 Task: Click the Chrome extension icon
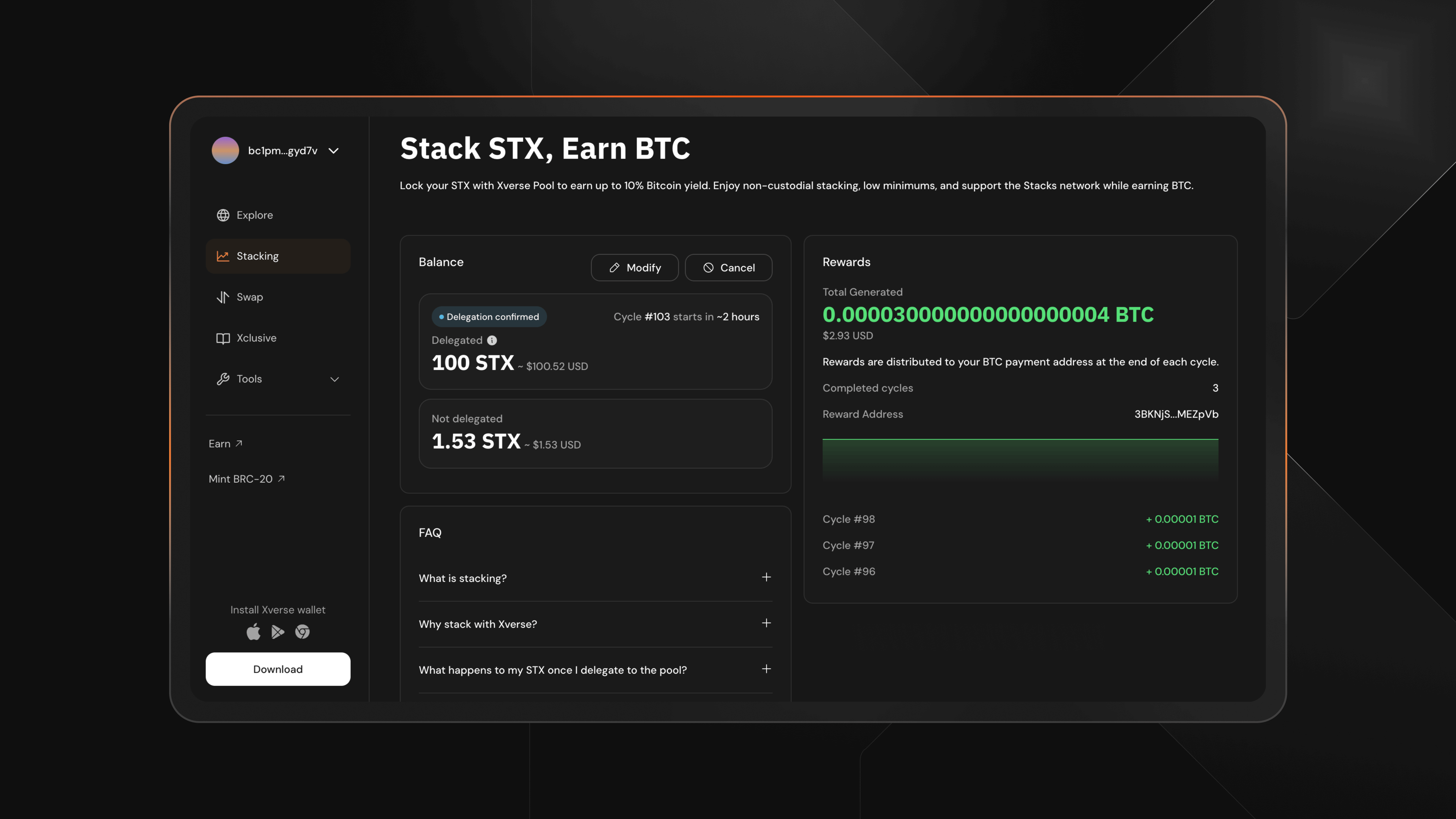(x=303, y=632)
